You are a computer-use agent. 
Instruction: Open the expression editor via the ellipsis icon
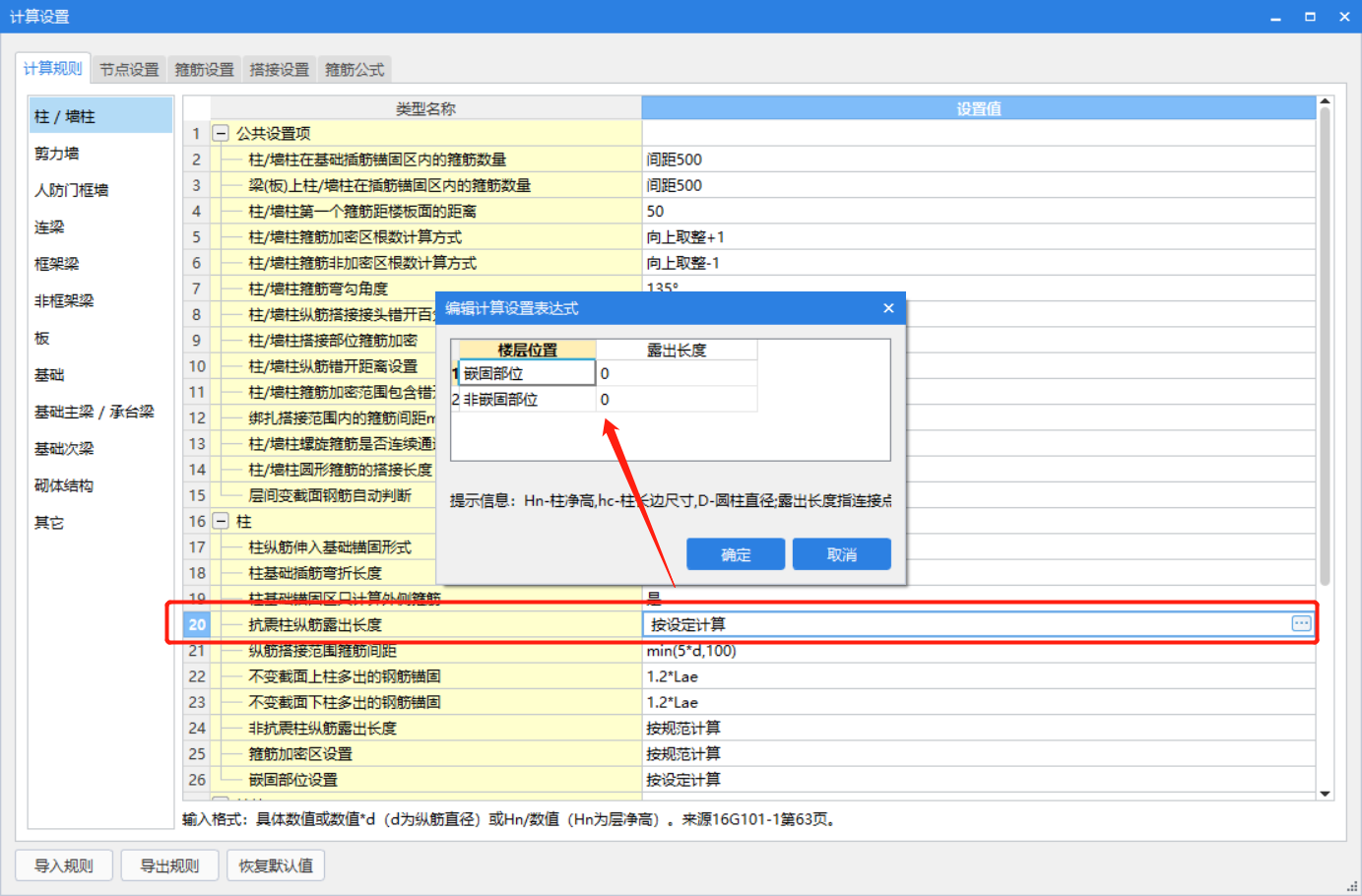[x=1301, y=622]
